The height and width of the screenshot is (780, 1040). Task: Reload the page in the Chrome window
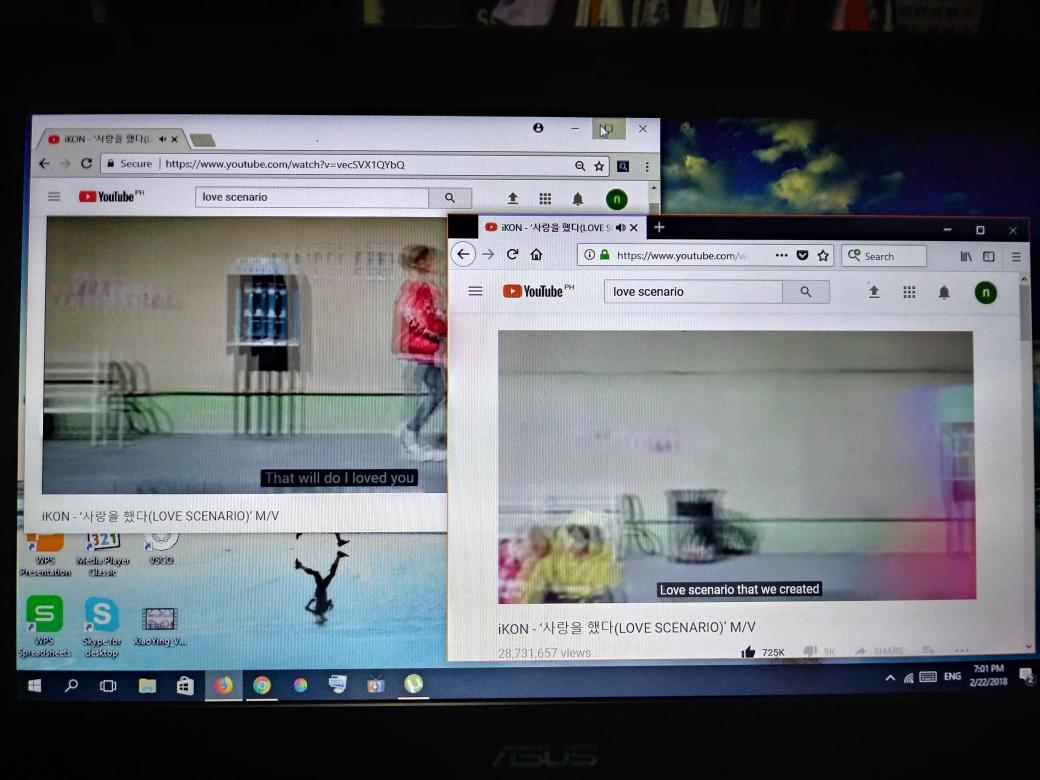tap(86, 163)
